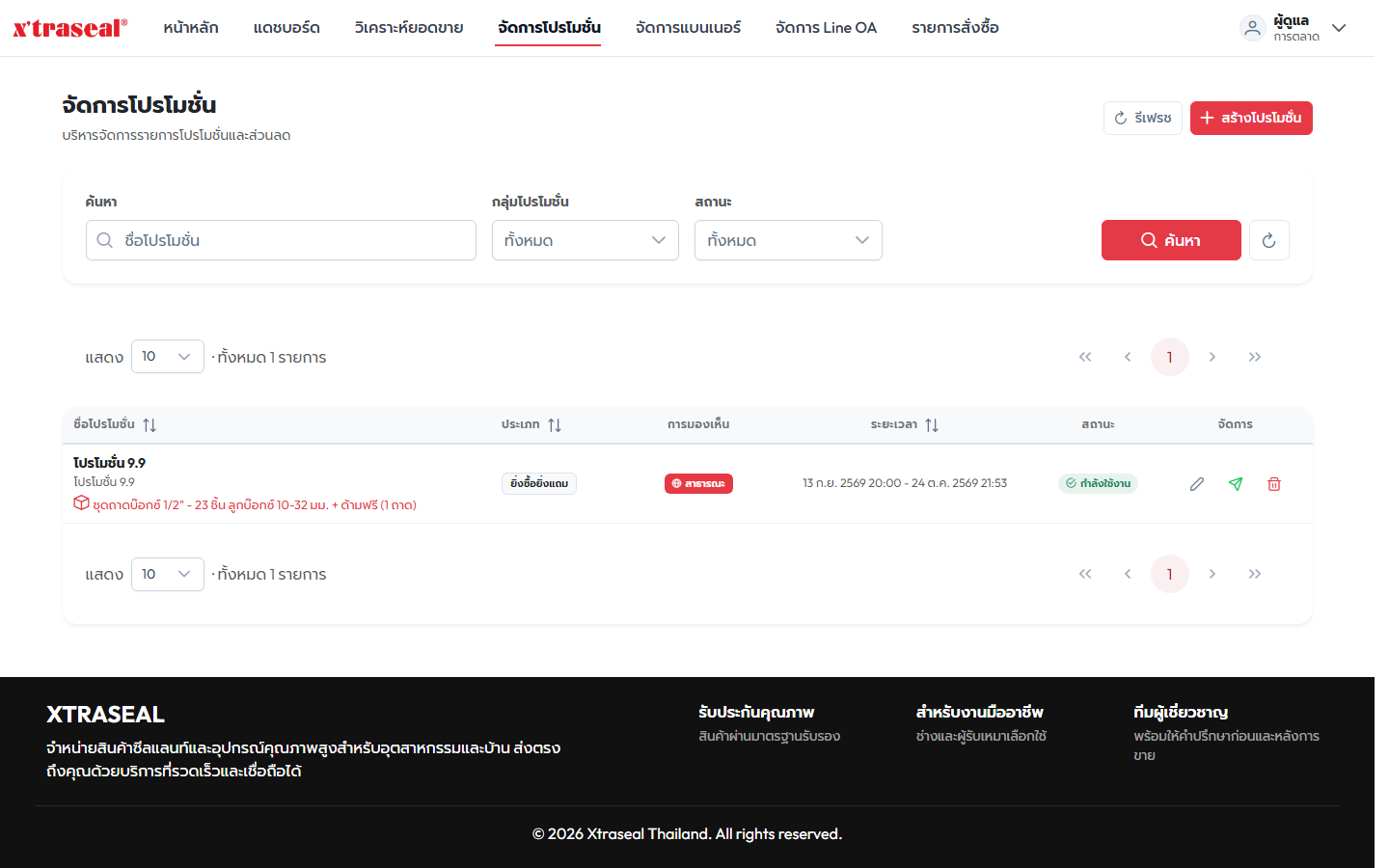1389x868 pixels.
Task: Sort by ระยะเวลา column arrows
Action: (x=932, y=425)
